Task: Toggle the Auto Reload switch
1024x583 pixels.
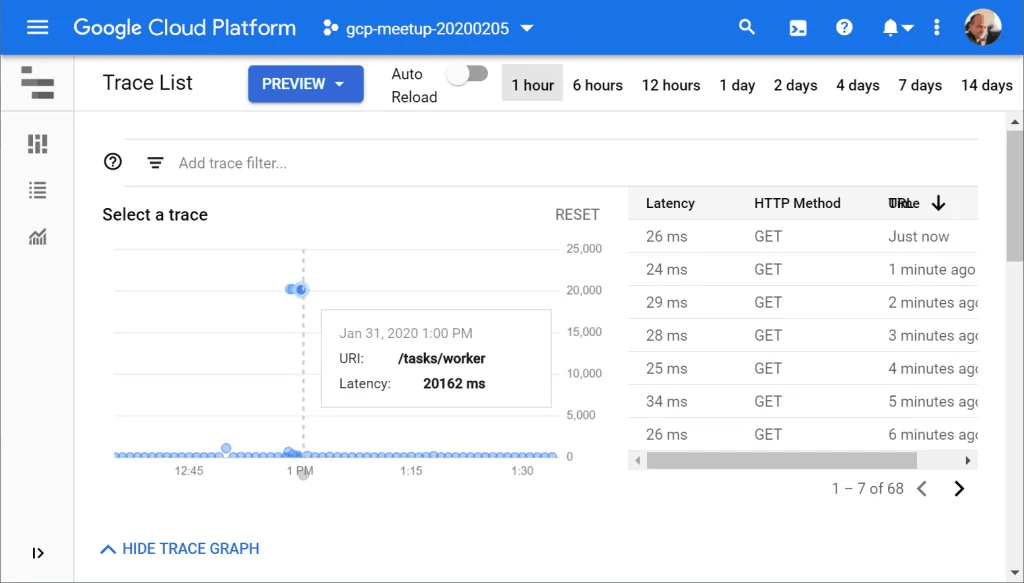Action: click(x=467, y=75)
